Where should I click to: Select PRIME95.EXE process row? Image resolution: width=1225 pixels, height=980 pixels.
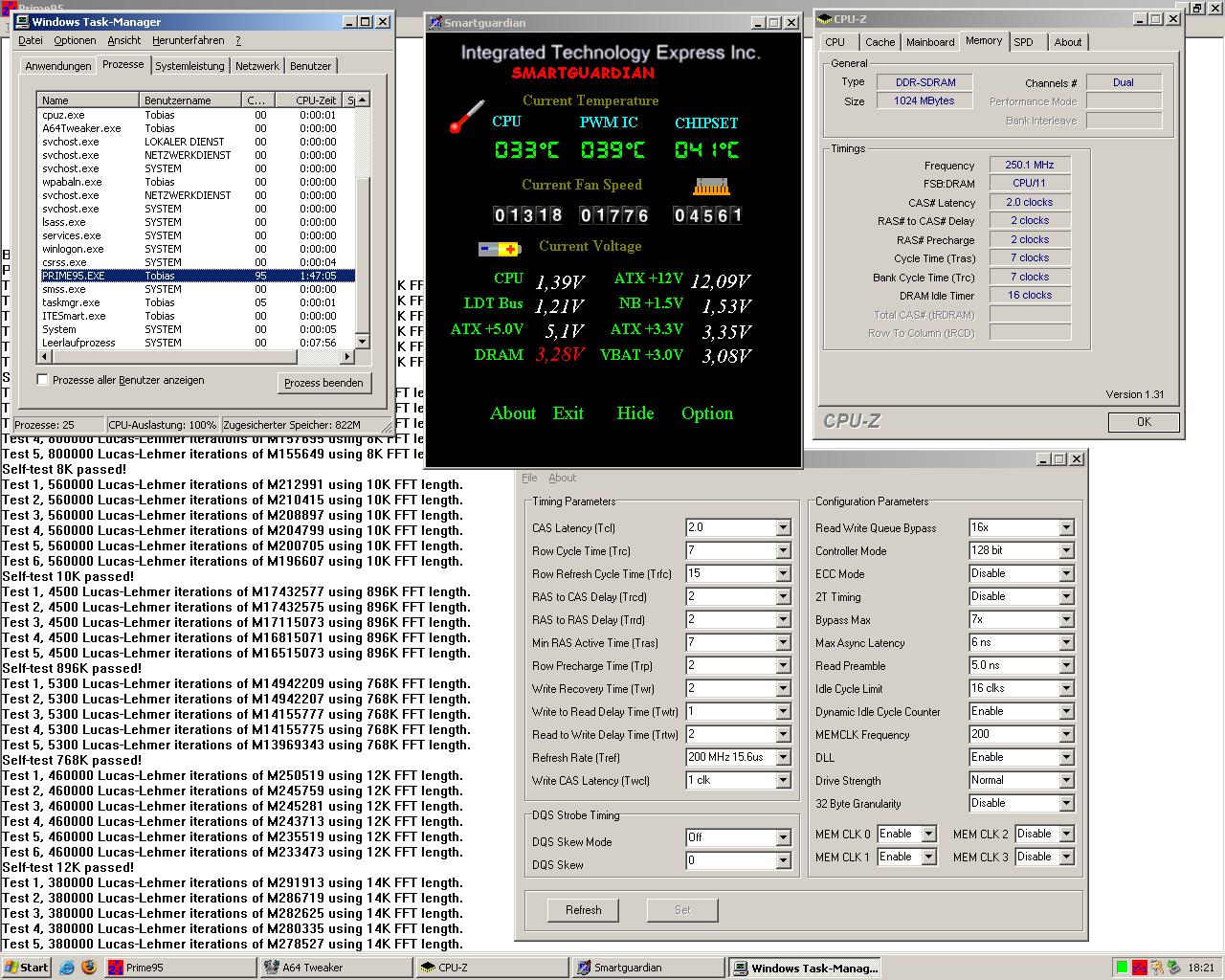click(x=196, y=276)
